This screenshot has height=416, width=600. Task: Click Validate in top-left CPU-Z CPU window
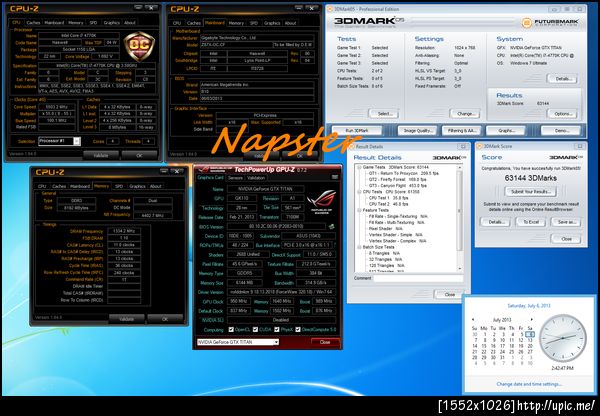tap(101, 155)
